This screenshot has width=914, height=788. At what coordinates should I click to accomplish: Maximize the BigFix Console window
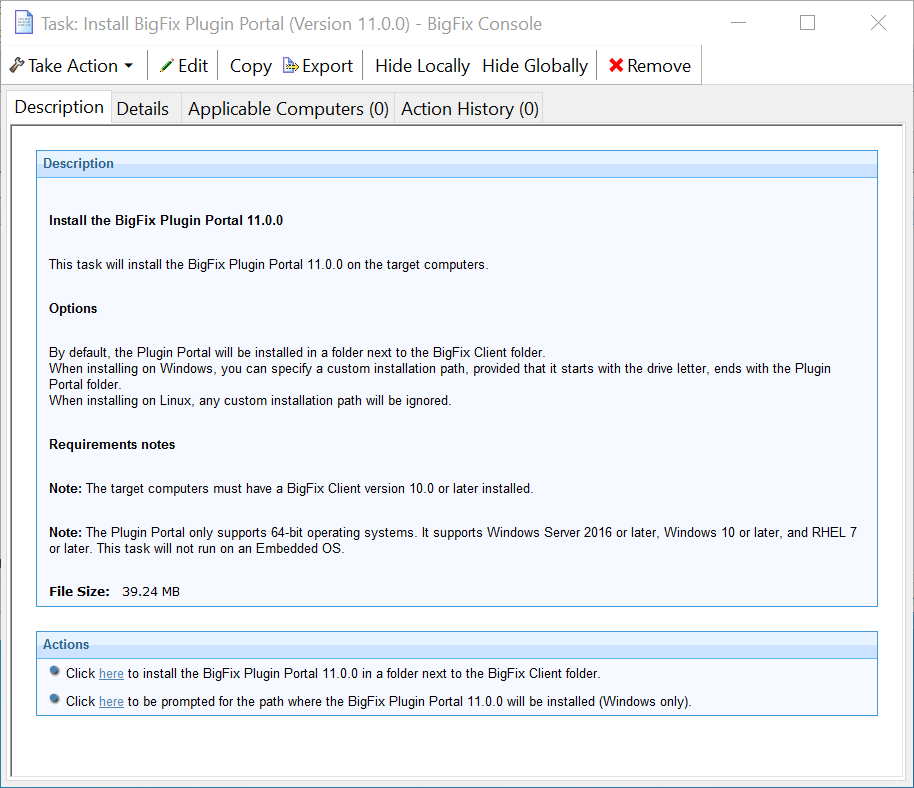[x=807, y=23]
